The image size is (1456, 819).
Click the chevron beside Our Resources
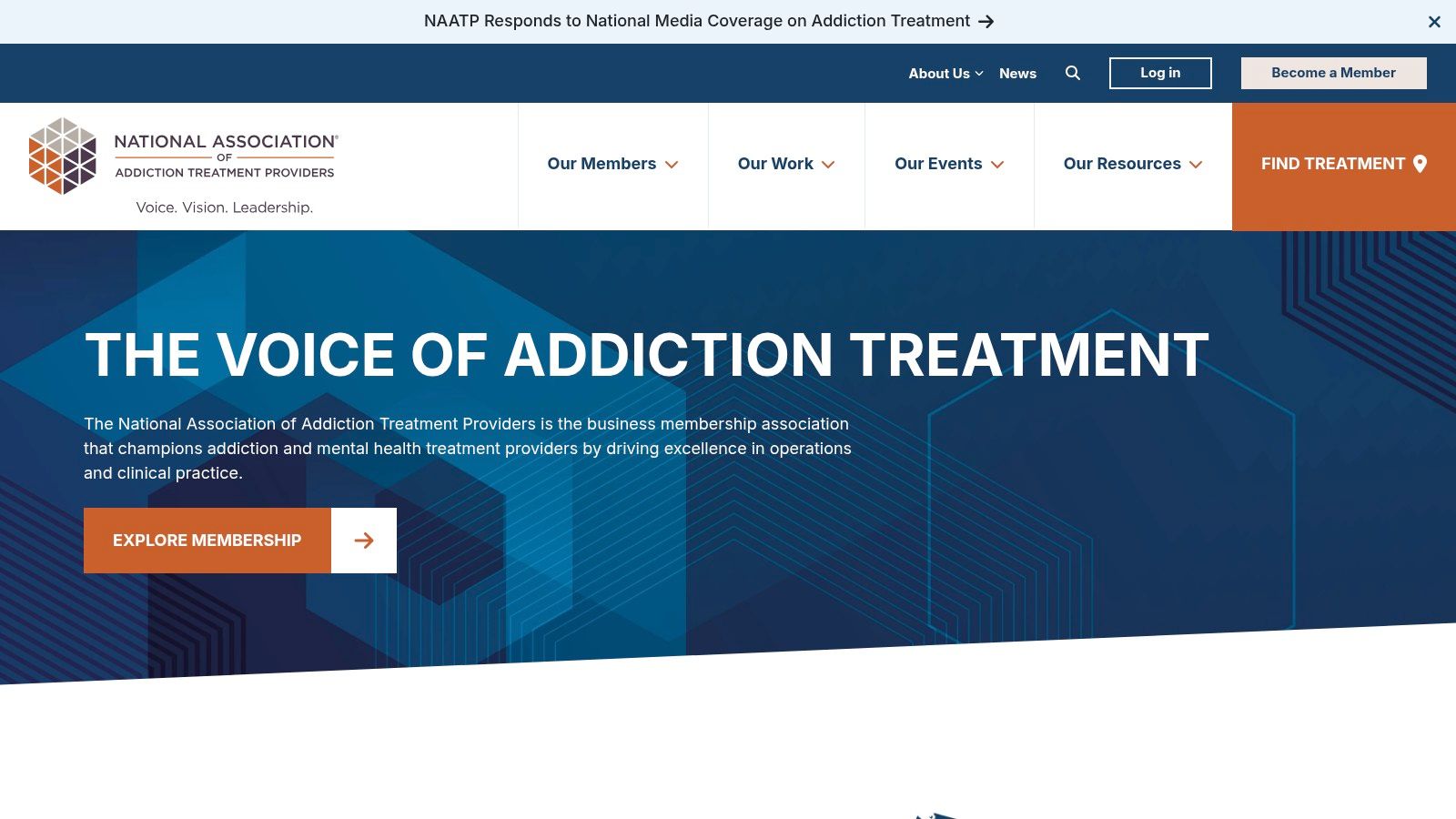point(1197,165)
